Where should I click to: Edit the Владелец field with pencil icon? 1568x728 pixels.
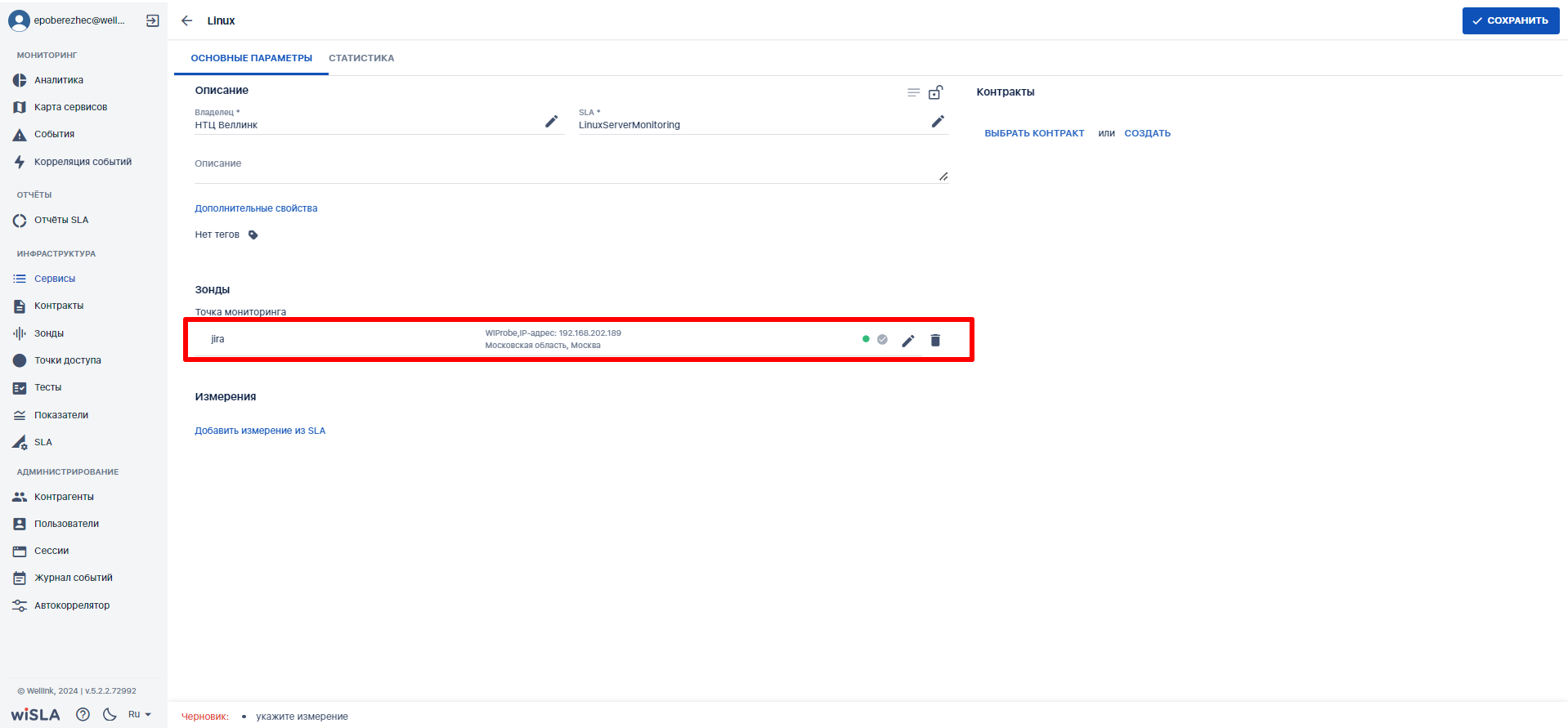point(552,121)
